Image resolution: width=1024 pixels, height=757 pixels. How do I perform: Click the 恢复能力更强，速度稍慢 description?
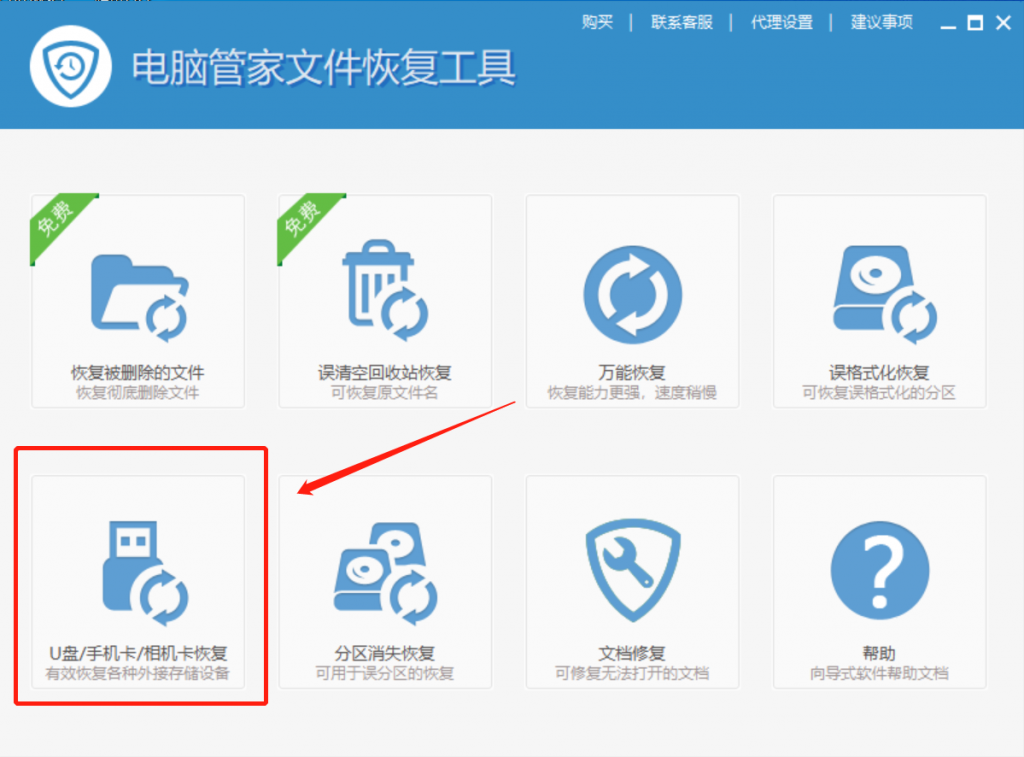tap(632, 393)
